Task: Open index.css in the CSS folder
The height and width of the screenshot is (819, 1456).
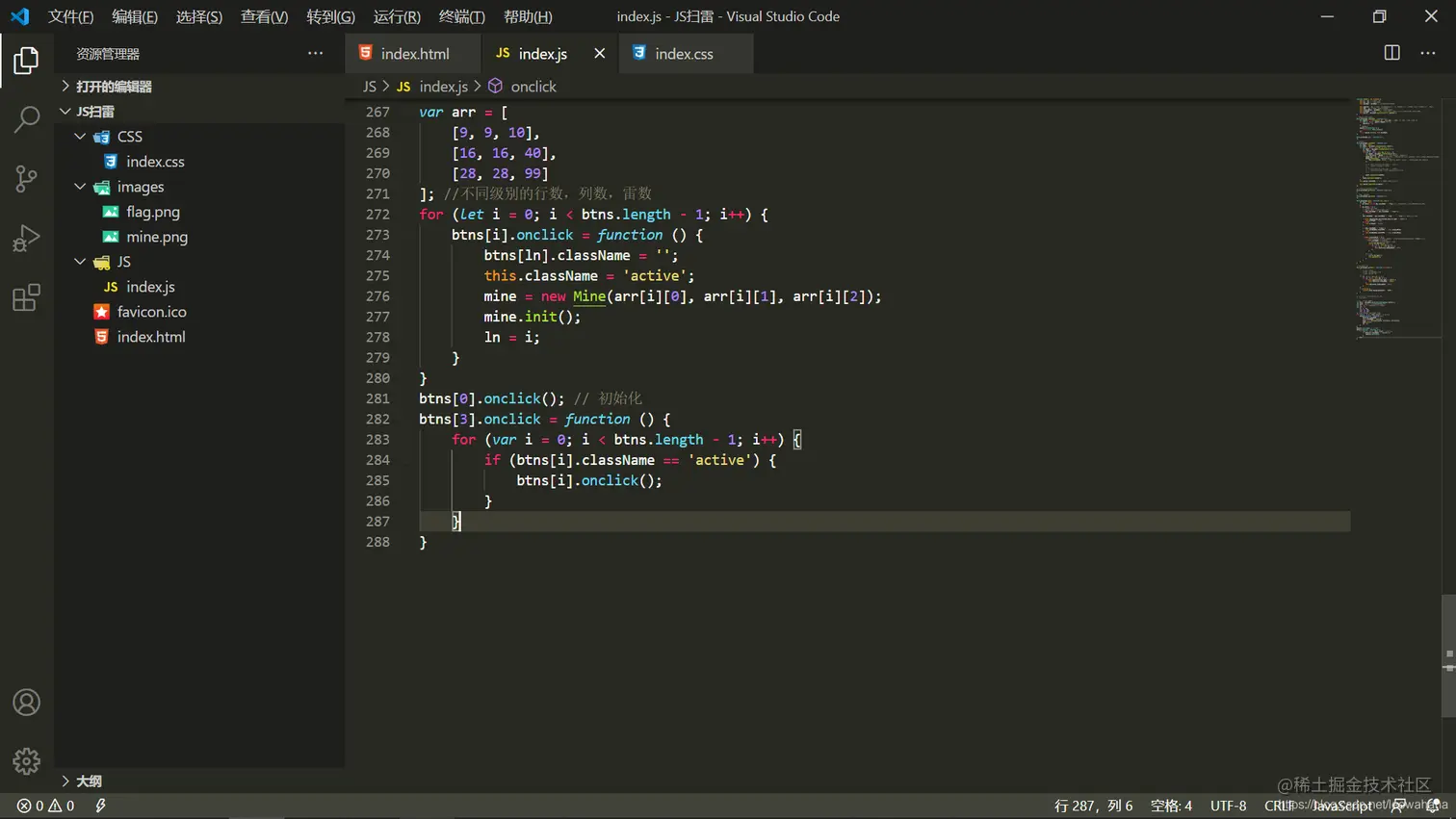Action: point(155,162)
